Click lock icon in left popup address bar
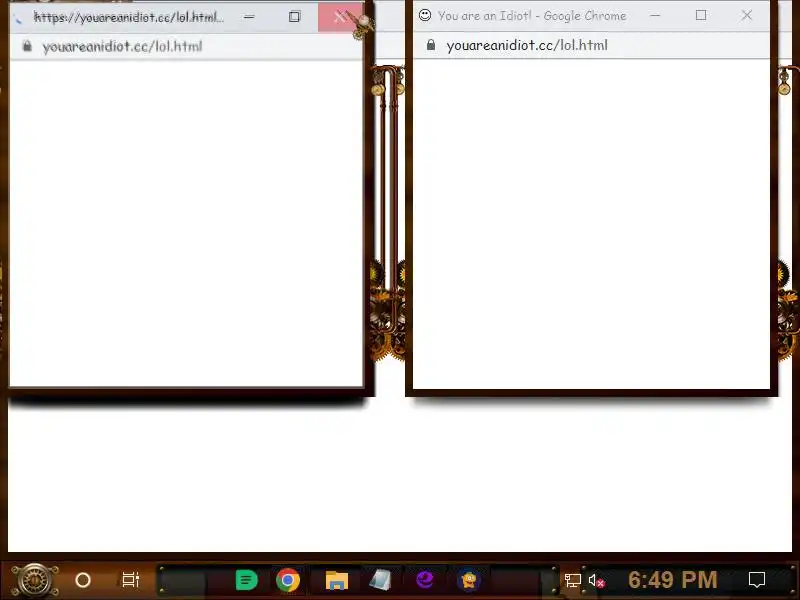The width and height of the screenshot is (800, 600). (27, 46)
